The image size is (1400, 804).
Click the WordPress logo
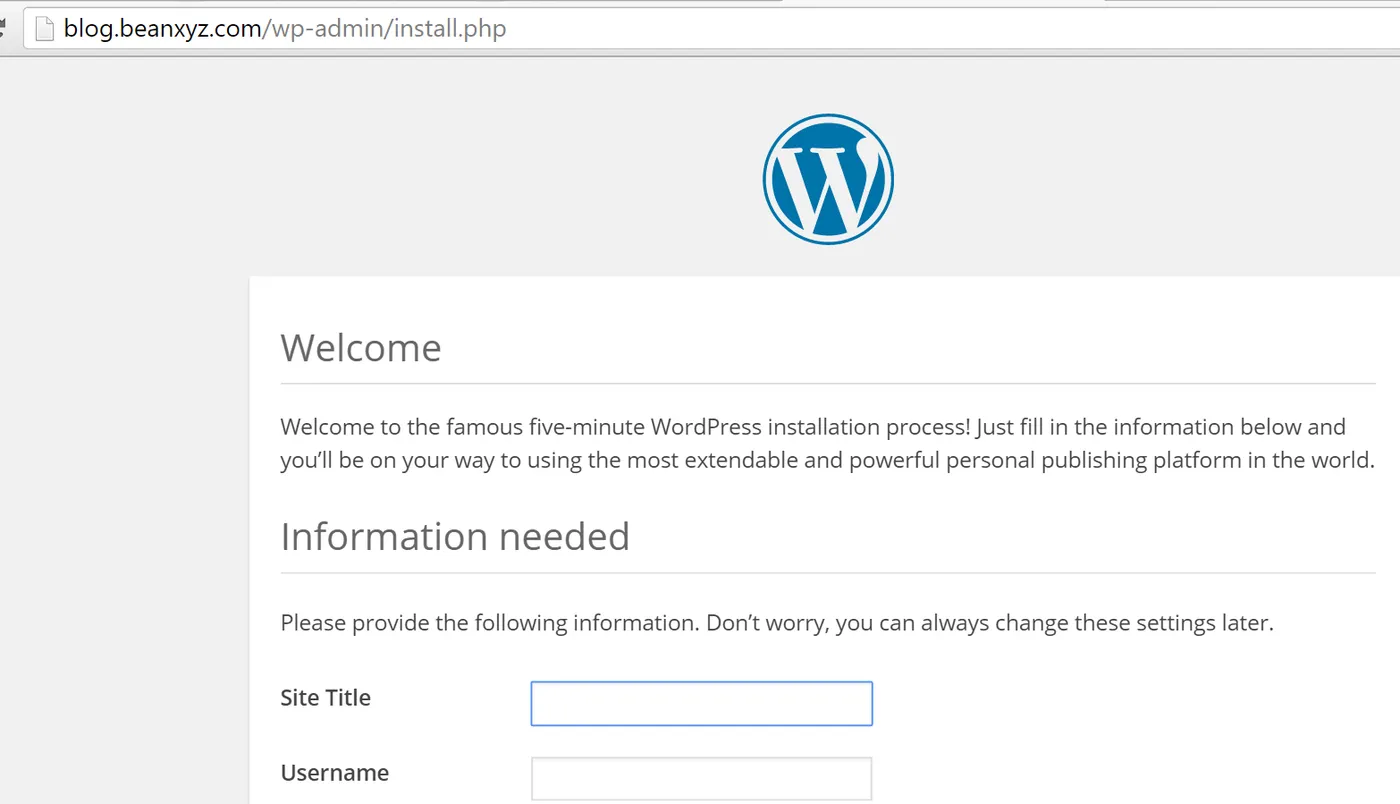point(828,179)
